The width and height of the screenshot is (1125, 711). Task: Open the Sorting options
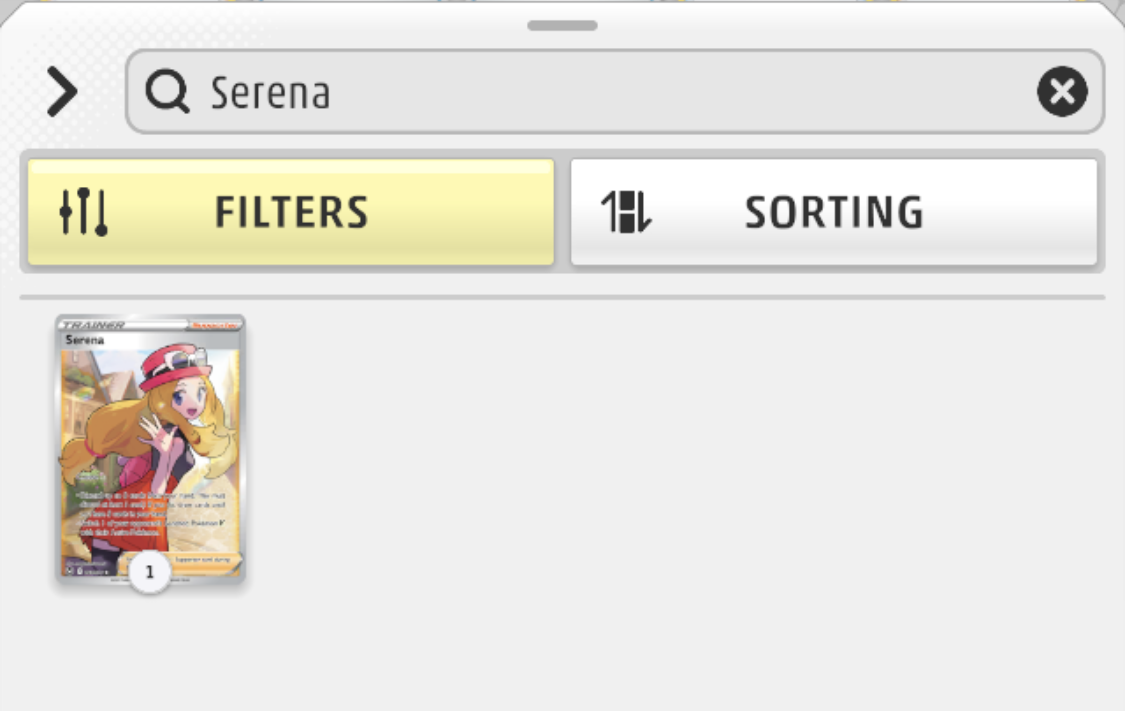[834, 212]
